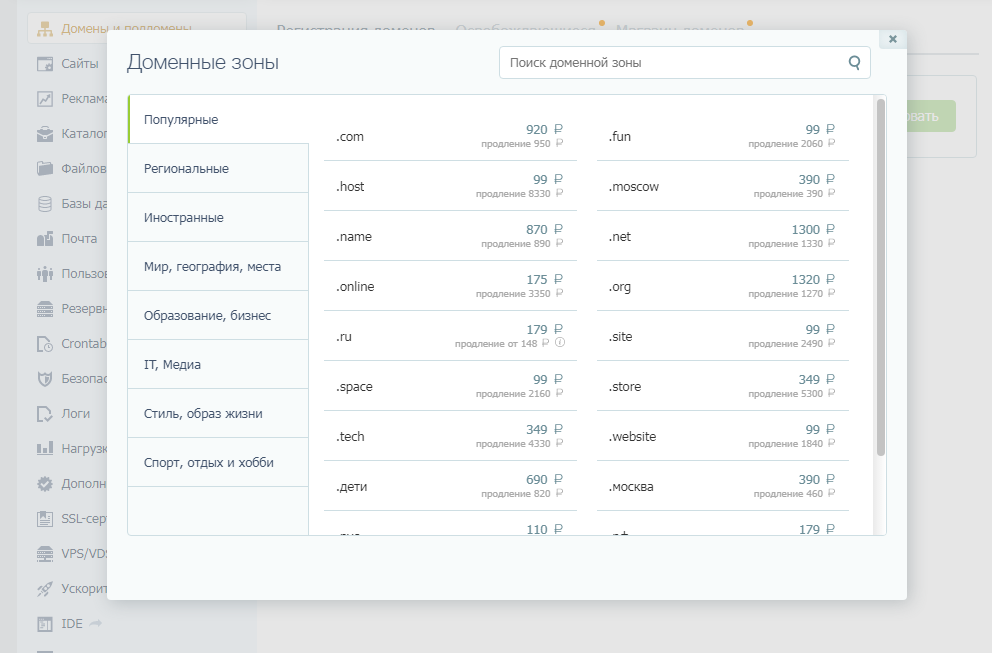Click the magnifier icon in the zone search
Screen dimensions: 992x653
854,62
